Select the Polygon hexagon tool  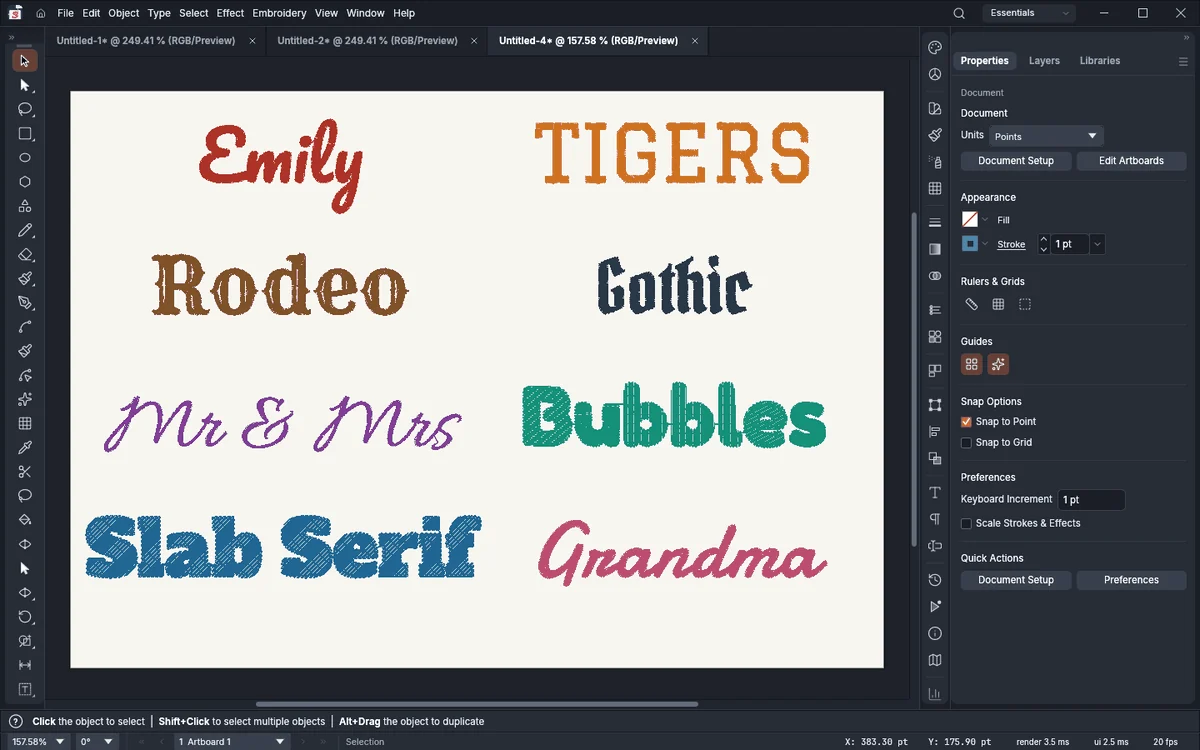pos(25,182)
